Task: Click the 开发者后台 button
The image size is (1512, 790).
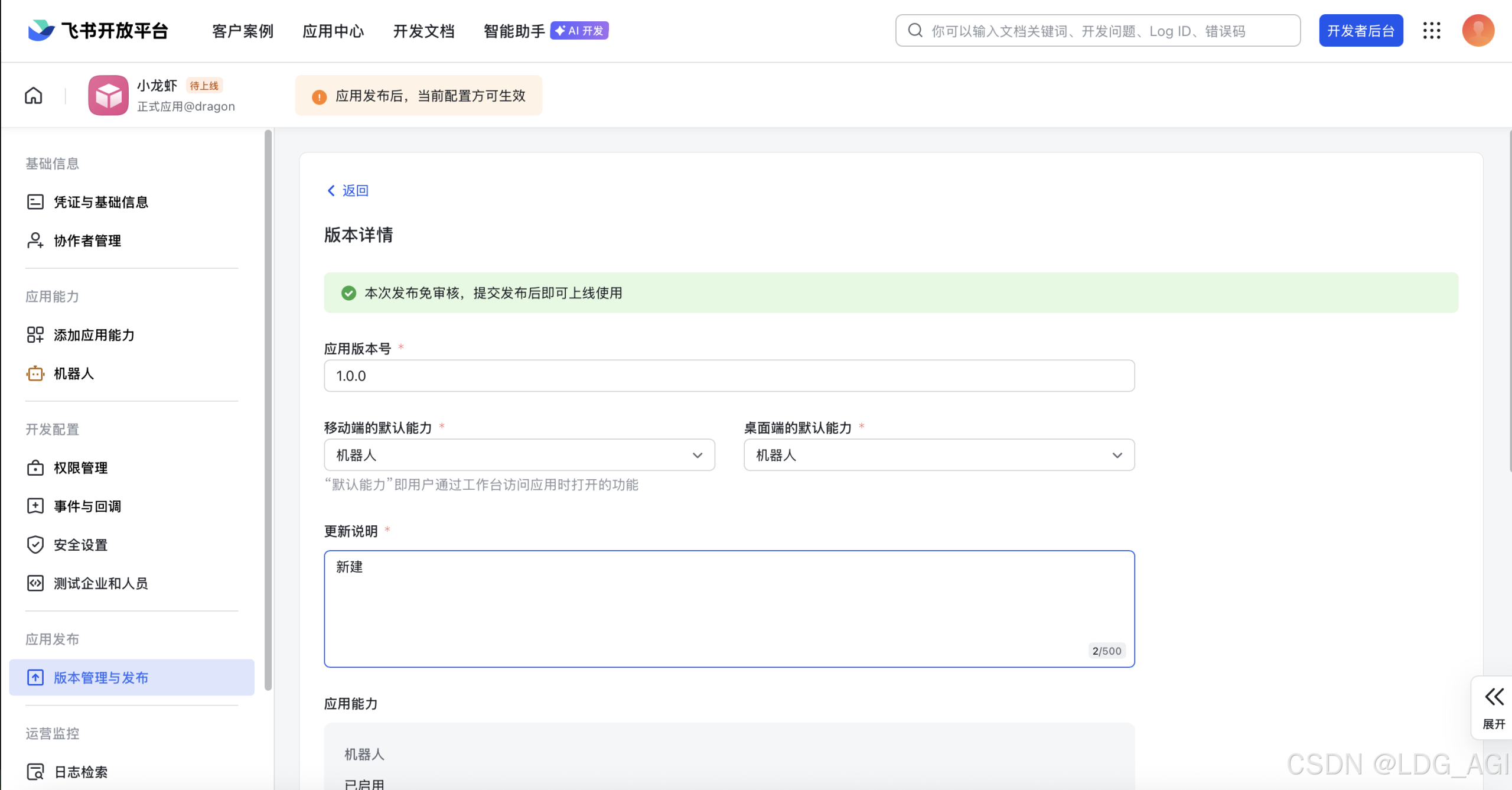Action: 1360,30
